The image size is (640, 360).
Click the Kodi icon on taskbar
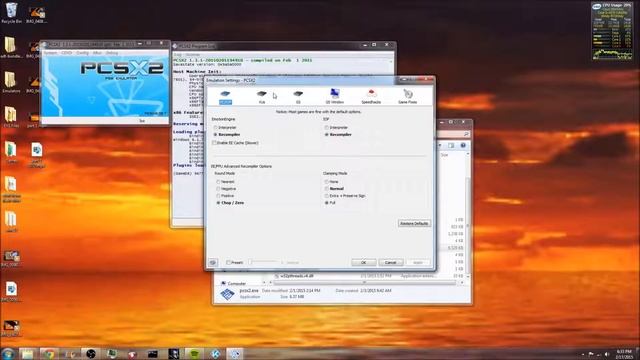[x=216, y=354]
